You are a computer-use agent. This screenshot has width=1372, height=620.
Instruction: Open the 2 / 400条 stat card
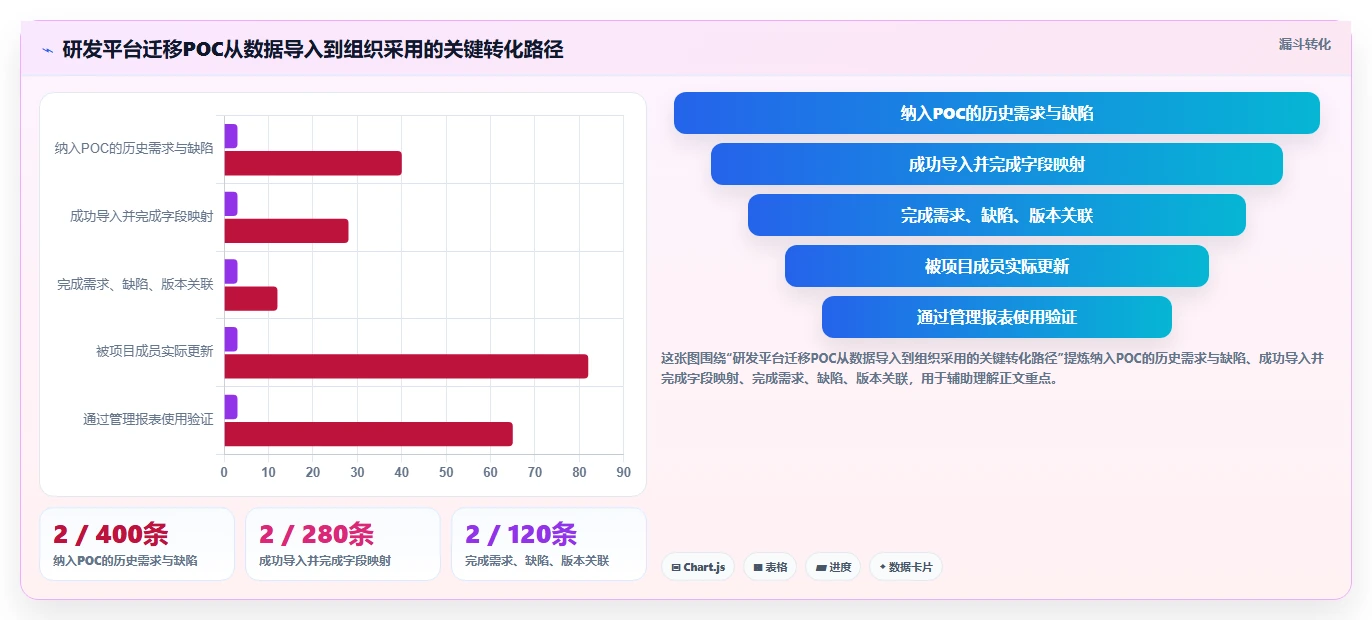click(x=137, y=544)
